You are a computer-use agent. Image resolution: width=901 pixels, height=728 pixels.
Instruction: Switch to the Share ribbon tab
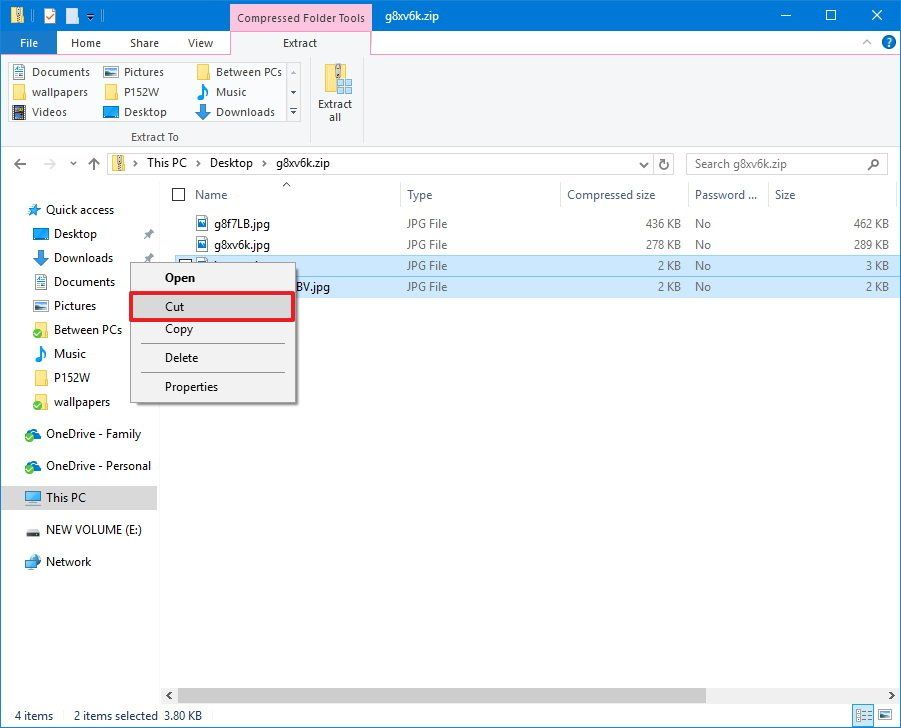click(x=143, y=43)
